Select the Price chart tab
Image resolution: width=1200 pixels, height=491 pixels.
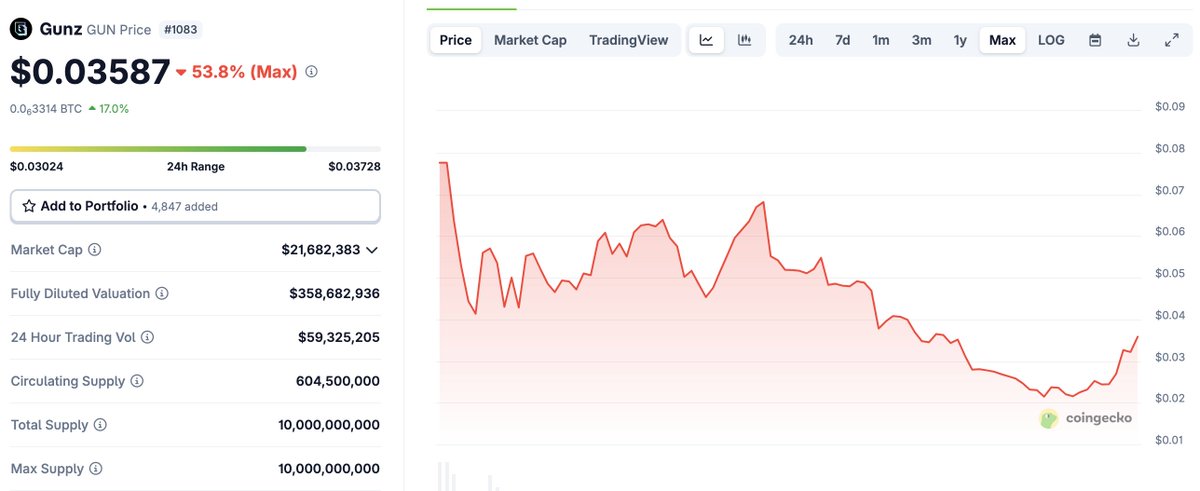tap(456, 40)
